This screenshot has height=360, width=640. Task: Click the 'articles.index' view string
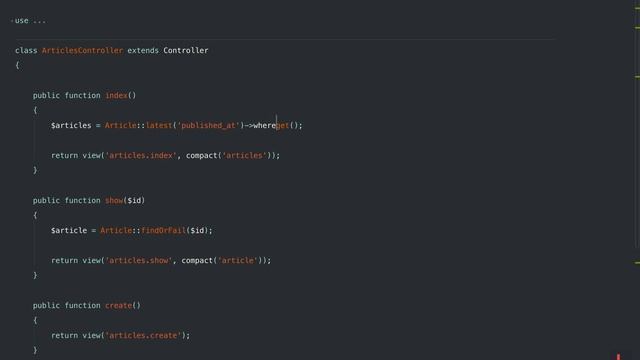(141, 156)
